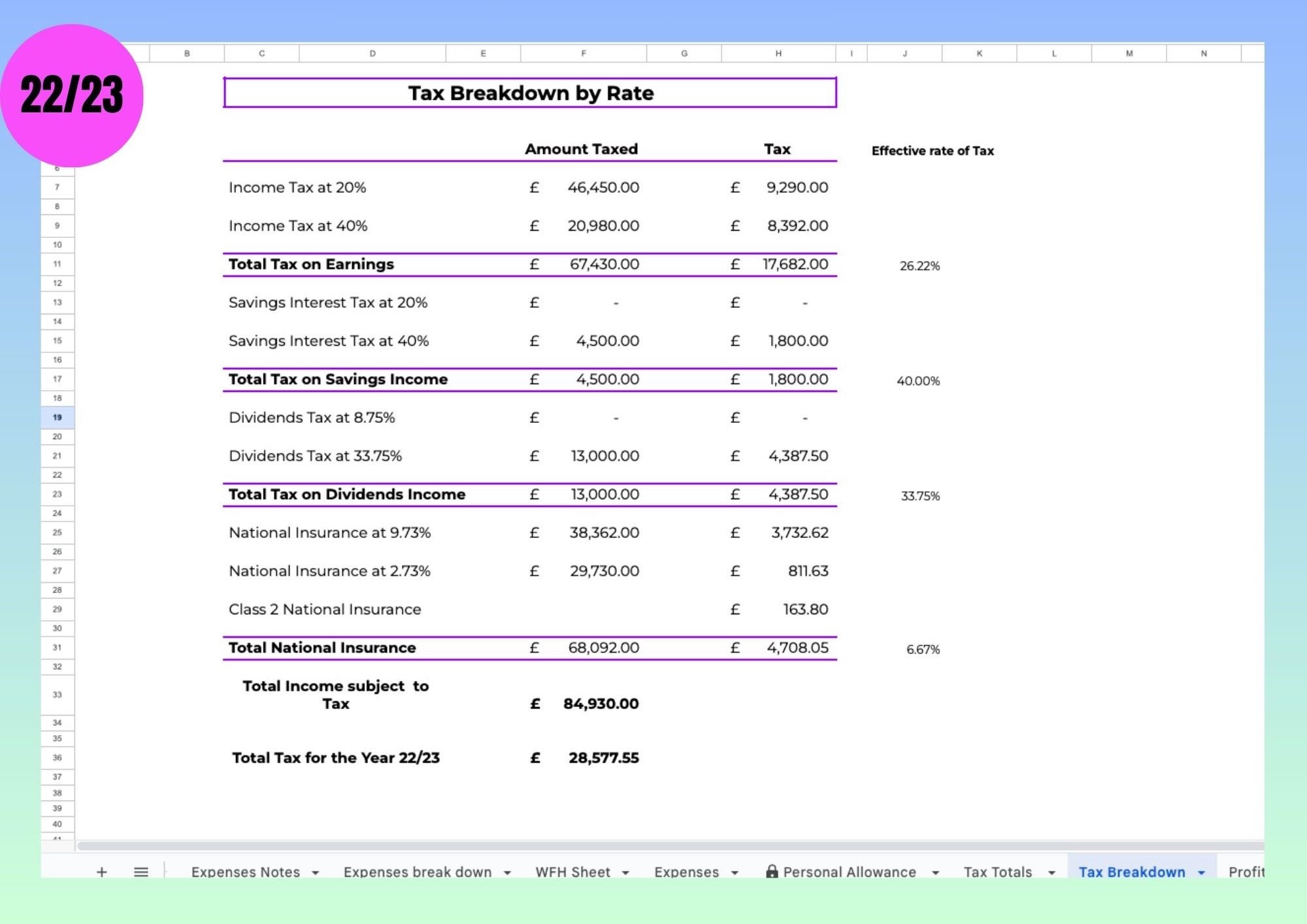Open the dropdown arrow on WFH Sheet tab

[626, 872]
